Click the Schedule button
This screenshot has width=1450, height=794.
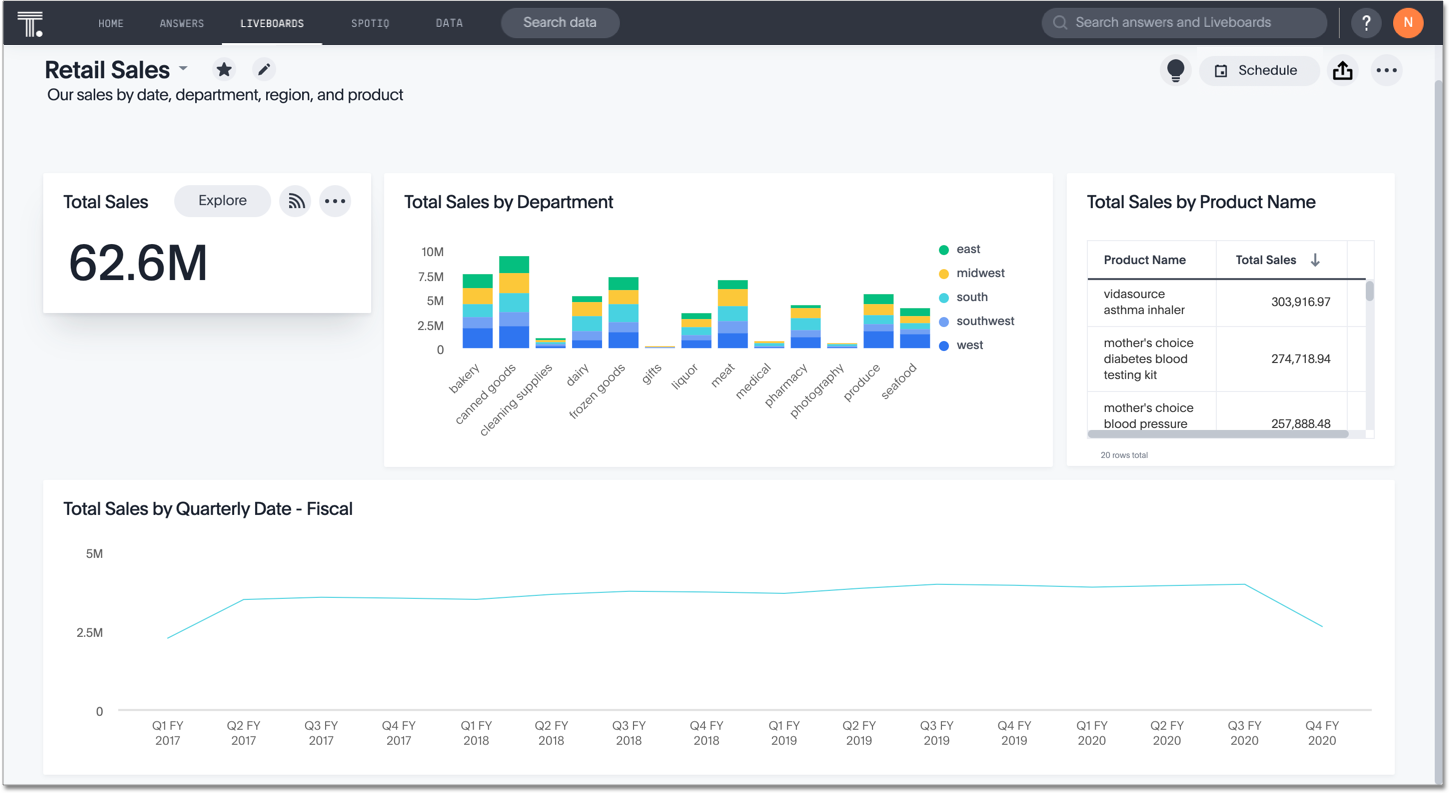pos(1257,70)
